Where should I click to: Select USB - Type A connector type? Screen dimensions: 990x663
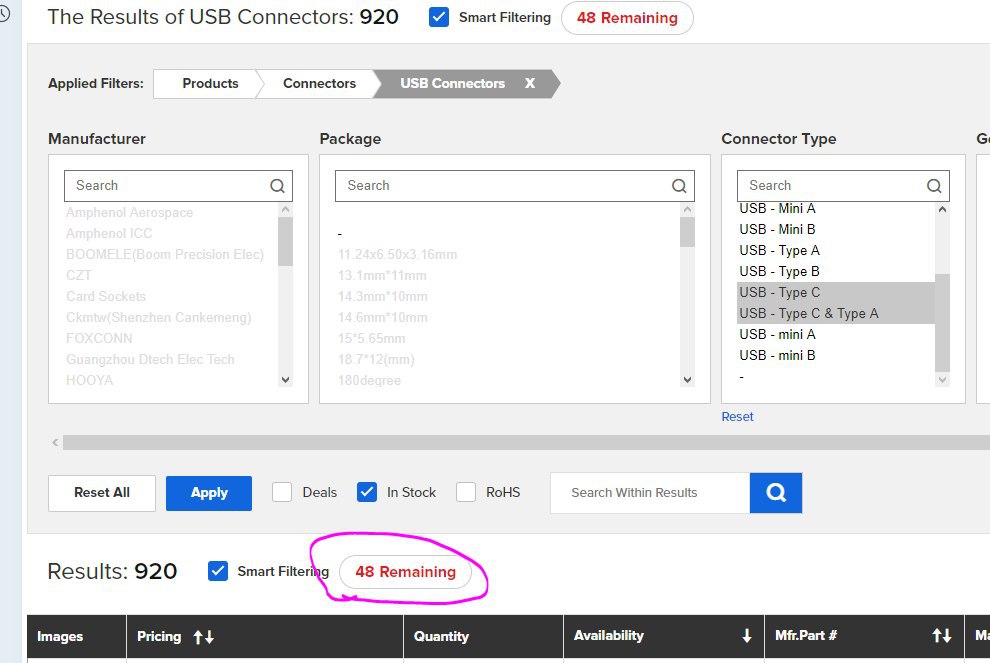[x=779, y=250]
